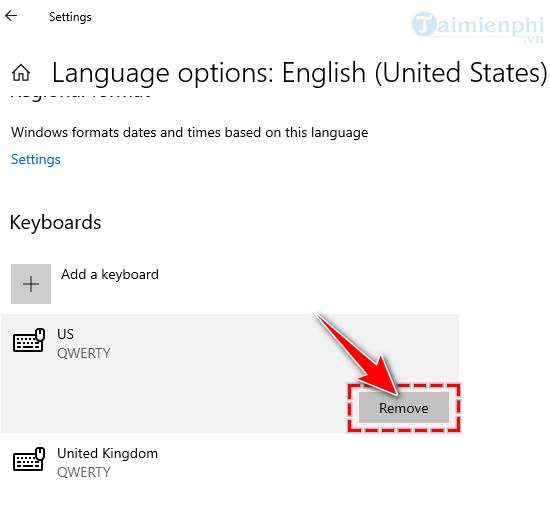Viewport: 550px width, 505px height.
Task: Go back using the back arrow
Action: pyautogui.click(x=11, y=16)
